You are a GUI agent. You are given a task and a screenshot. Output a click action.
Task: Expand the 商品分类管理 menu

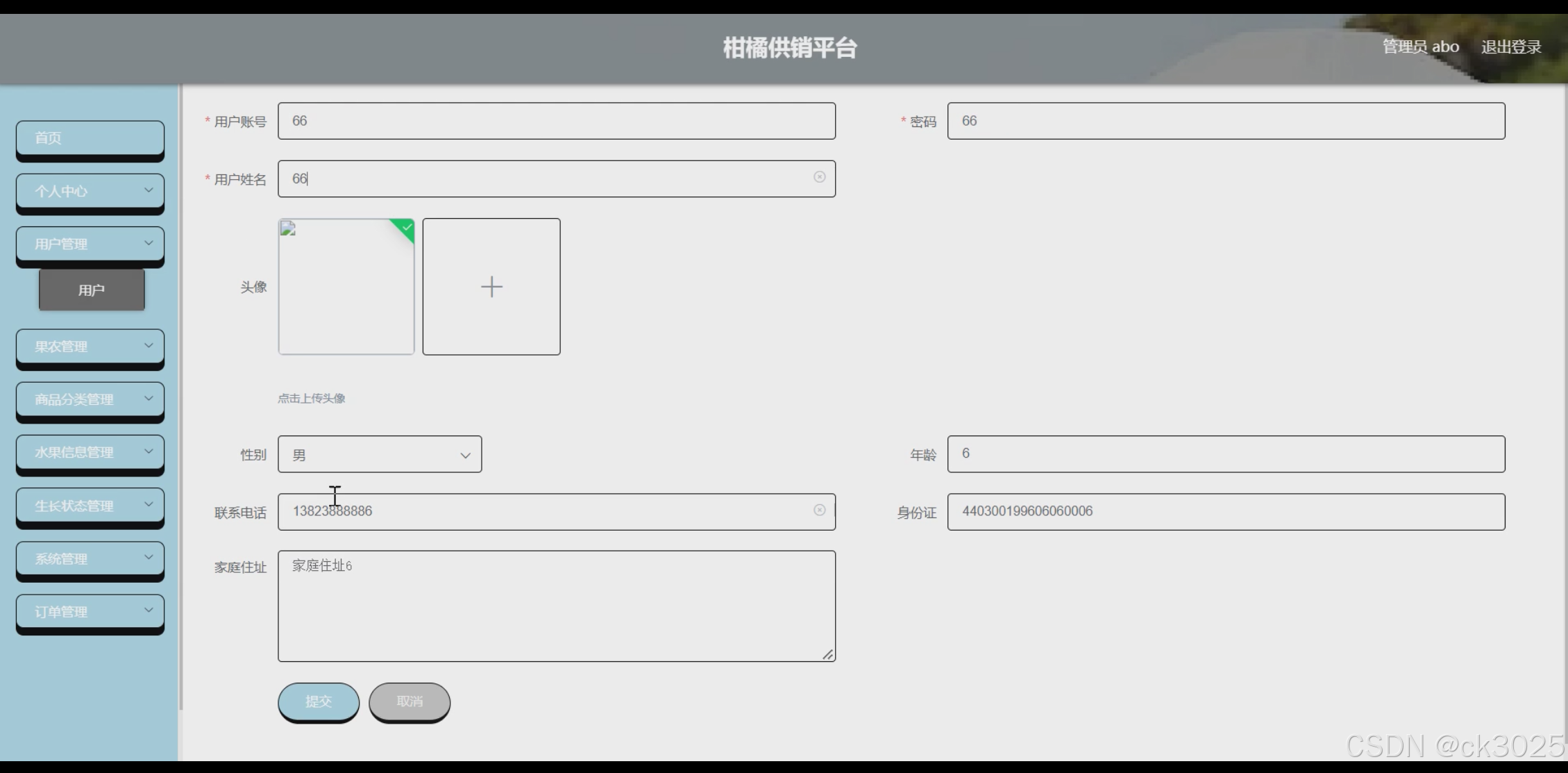(x=90, y=399)
